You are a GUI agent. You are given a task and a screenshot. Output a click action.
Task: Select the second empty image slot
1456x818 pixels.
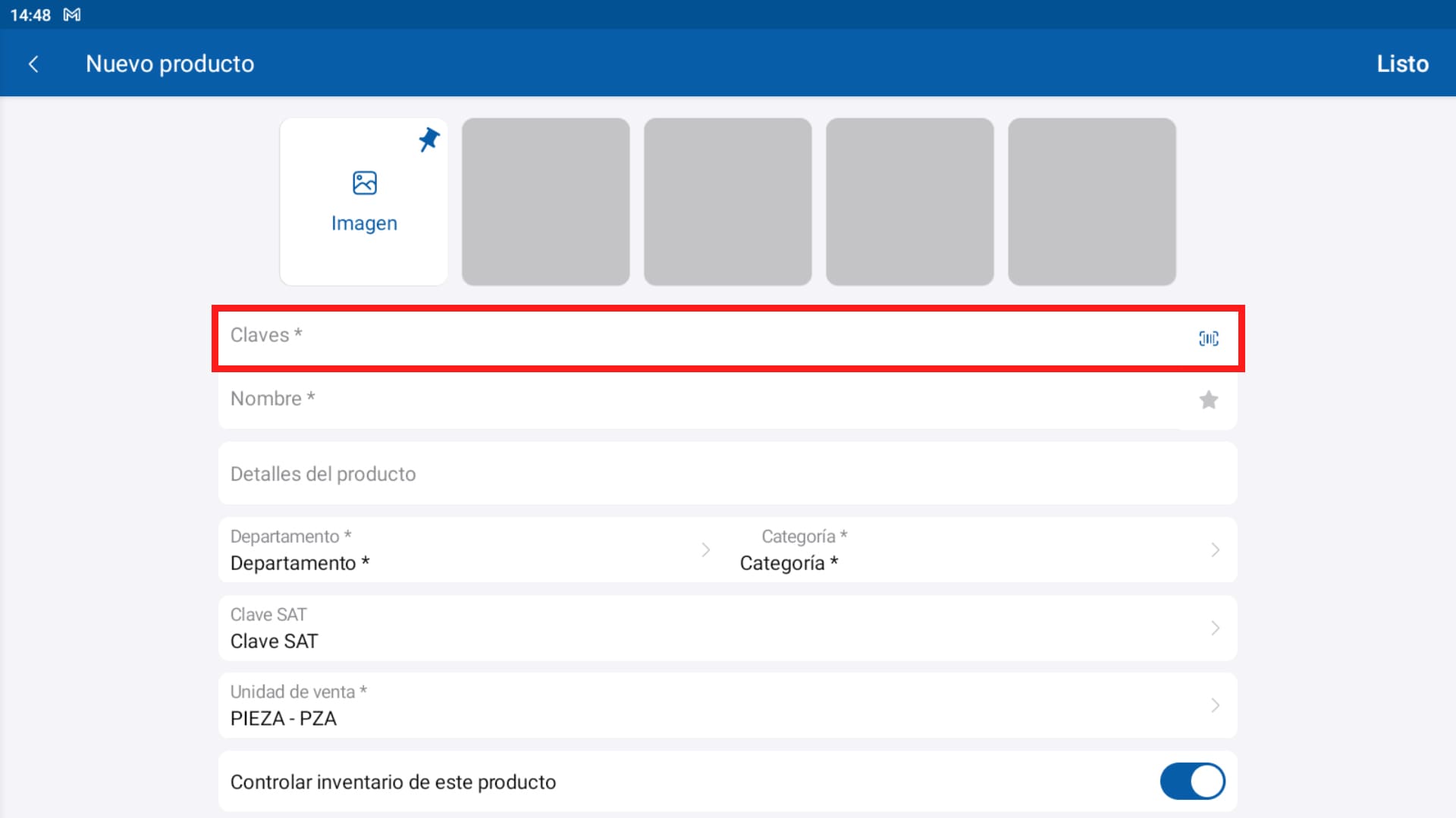(545, 202)
